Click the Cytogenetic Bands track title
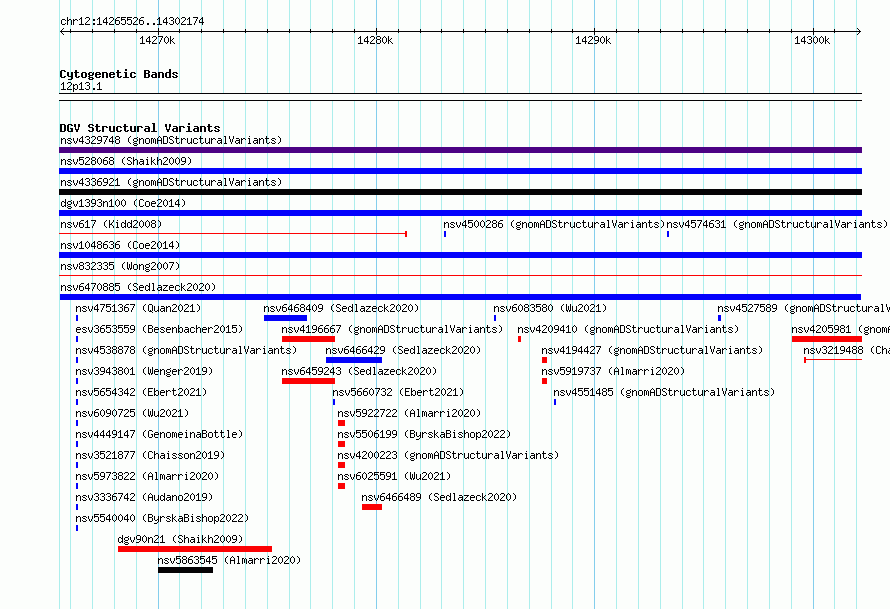 (119, 74)
